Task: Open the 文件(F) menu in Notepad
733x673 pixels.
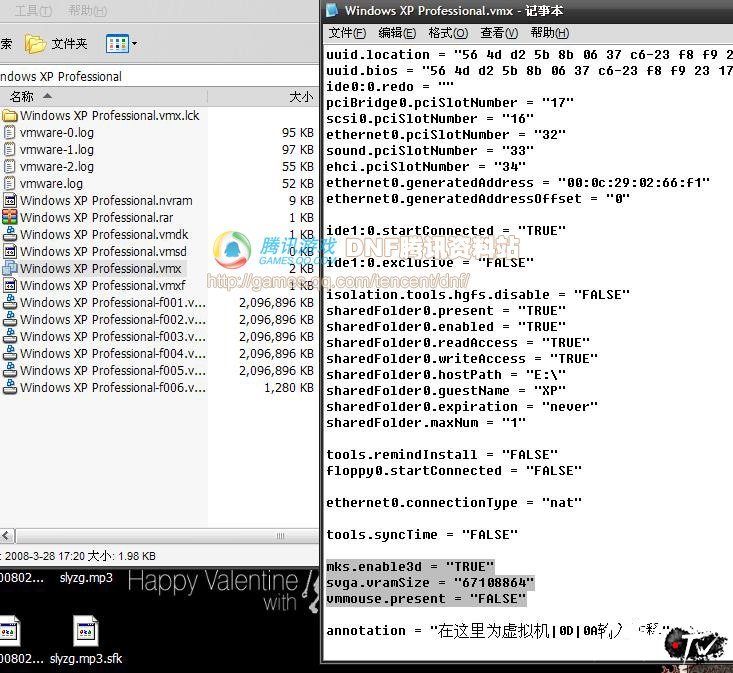Action: point(347,33)
